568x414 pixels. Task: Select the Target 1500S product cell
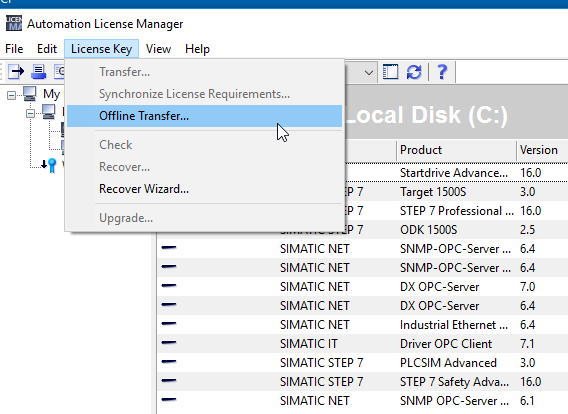click(433, 192)
